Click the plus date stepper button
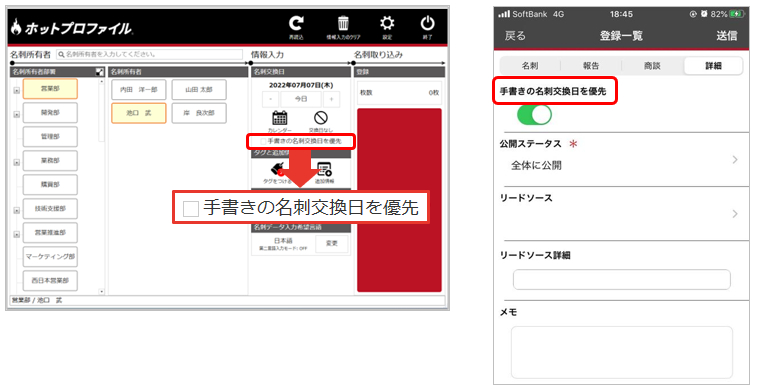Screen dimensions: 757x389 tap(331, 99)
